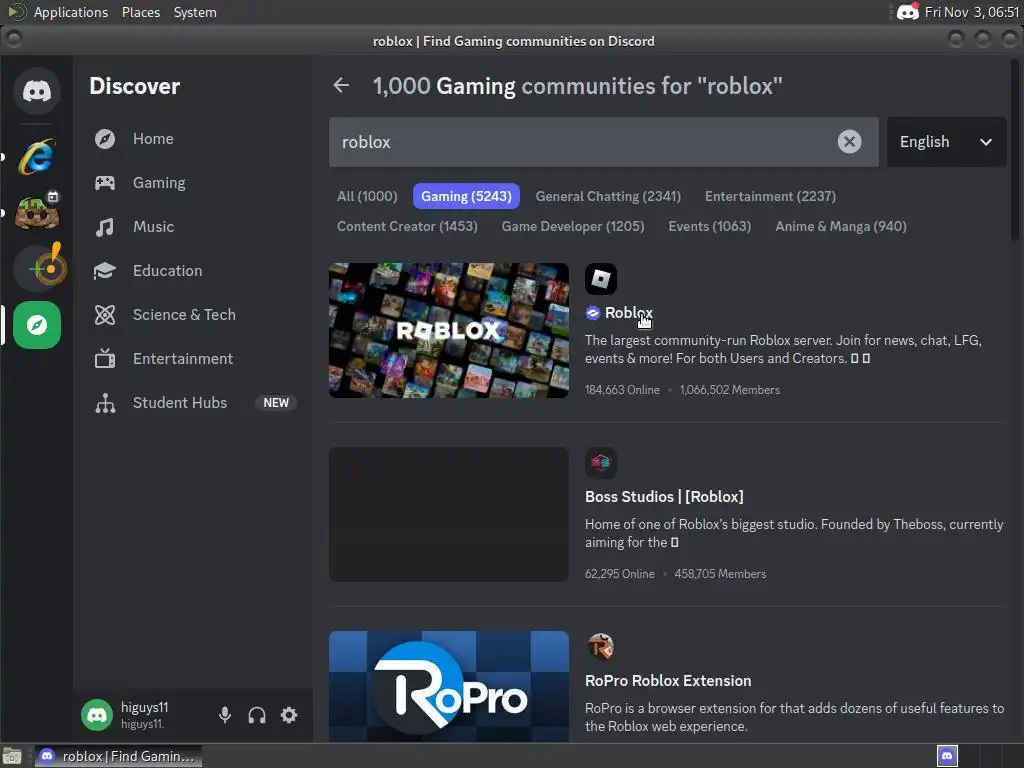
Task: Click the vertical scrollbar on right
Action: (1016, 150)
